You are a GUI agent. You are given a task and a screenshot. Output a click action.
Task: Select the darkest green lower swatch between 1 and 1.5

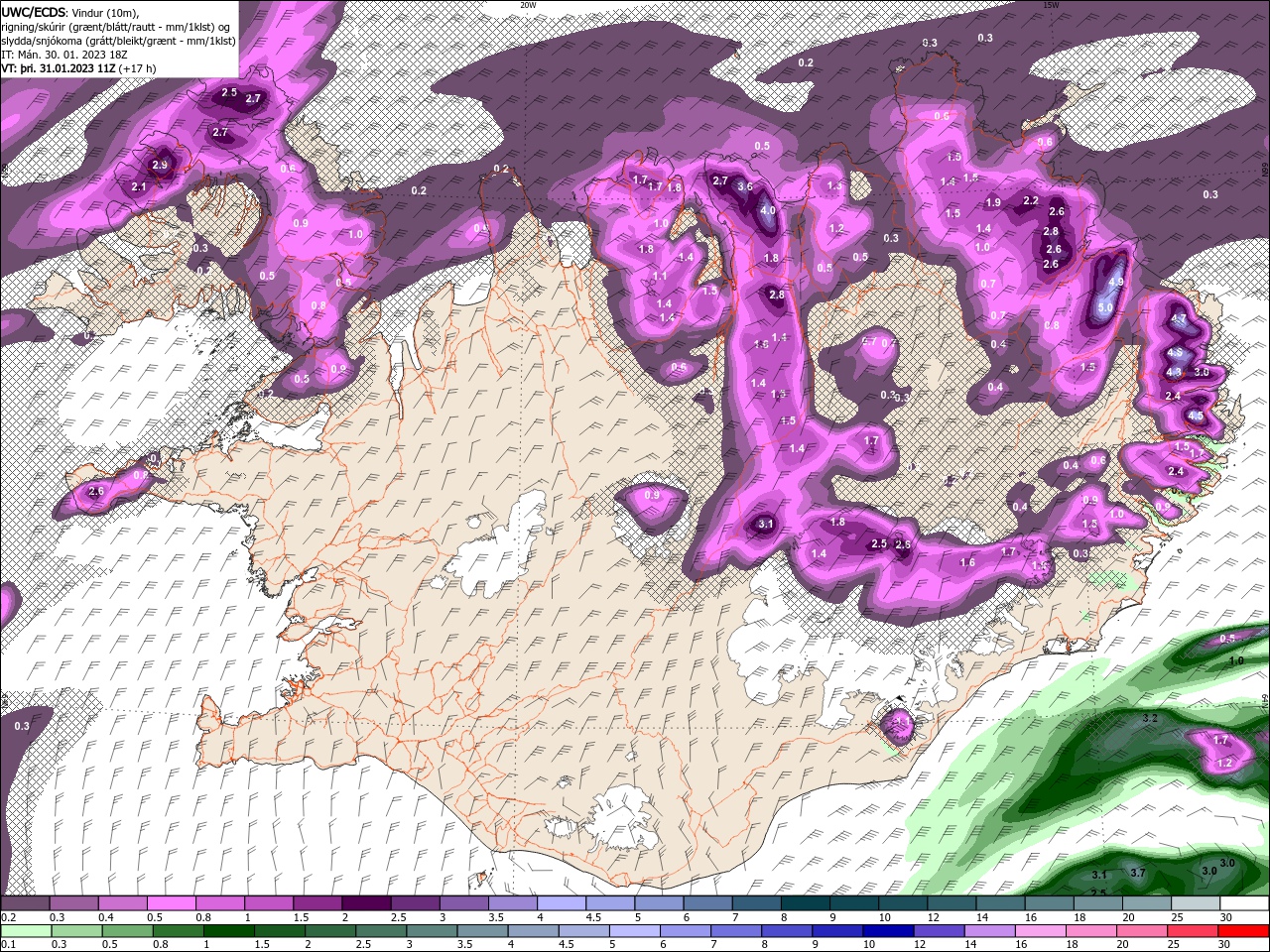point(229,931)
